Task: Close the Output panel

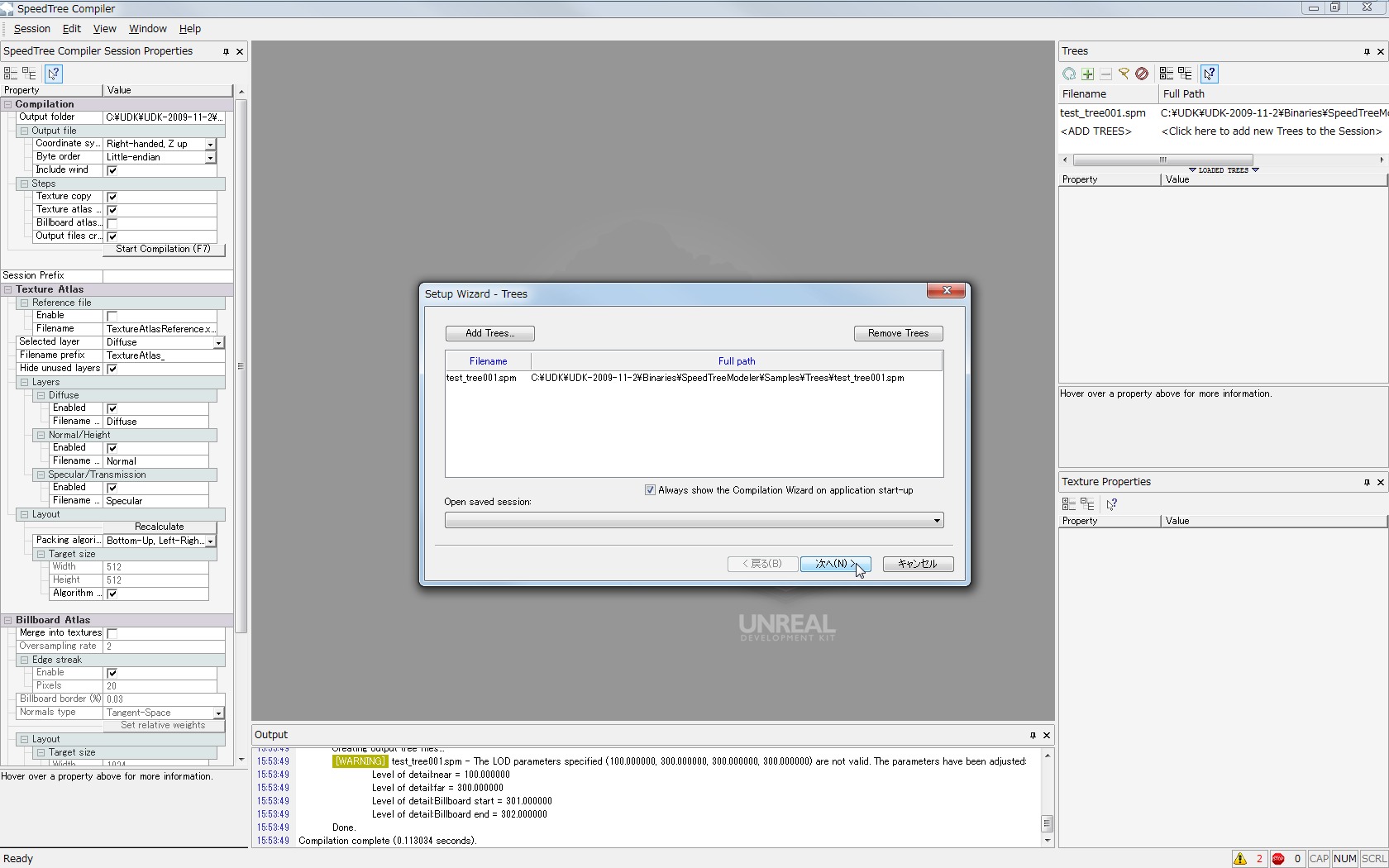Action: coord(1047,735)
